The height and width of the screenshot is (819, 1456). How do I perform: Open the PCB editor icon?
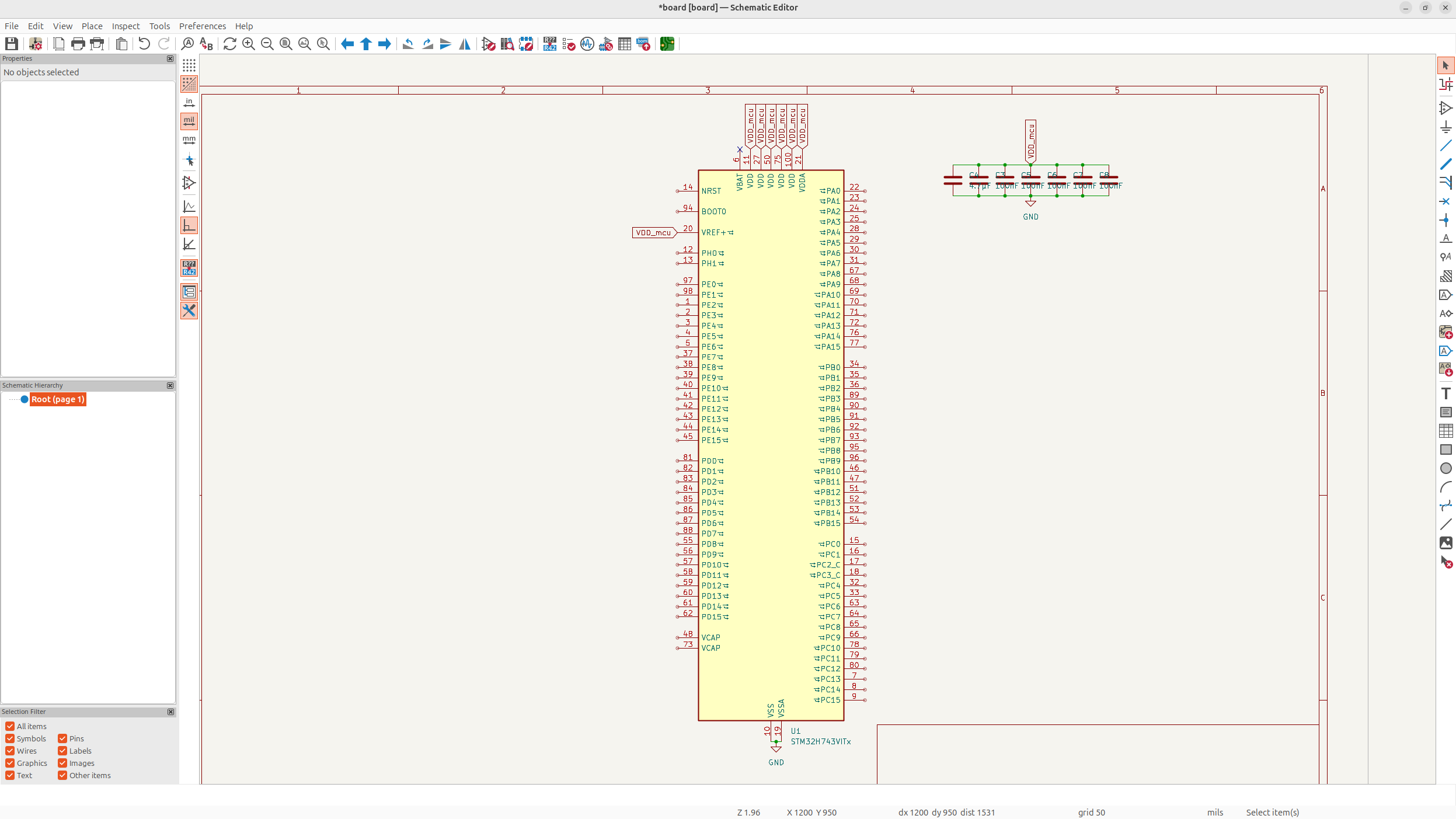tap(667, 44)
